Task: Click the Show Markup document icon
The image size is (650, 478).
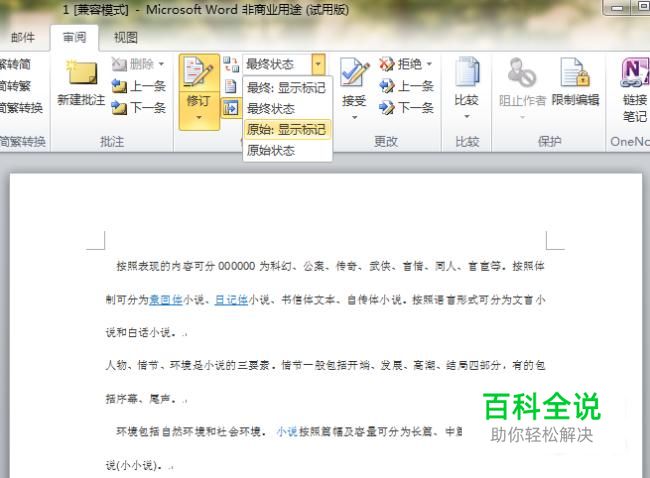Action: click(230, 86)
